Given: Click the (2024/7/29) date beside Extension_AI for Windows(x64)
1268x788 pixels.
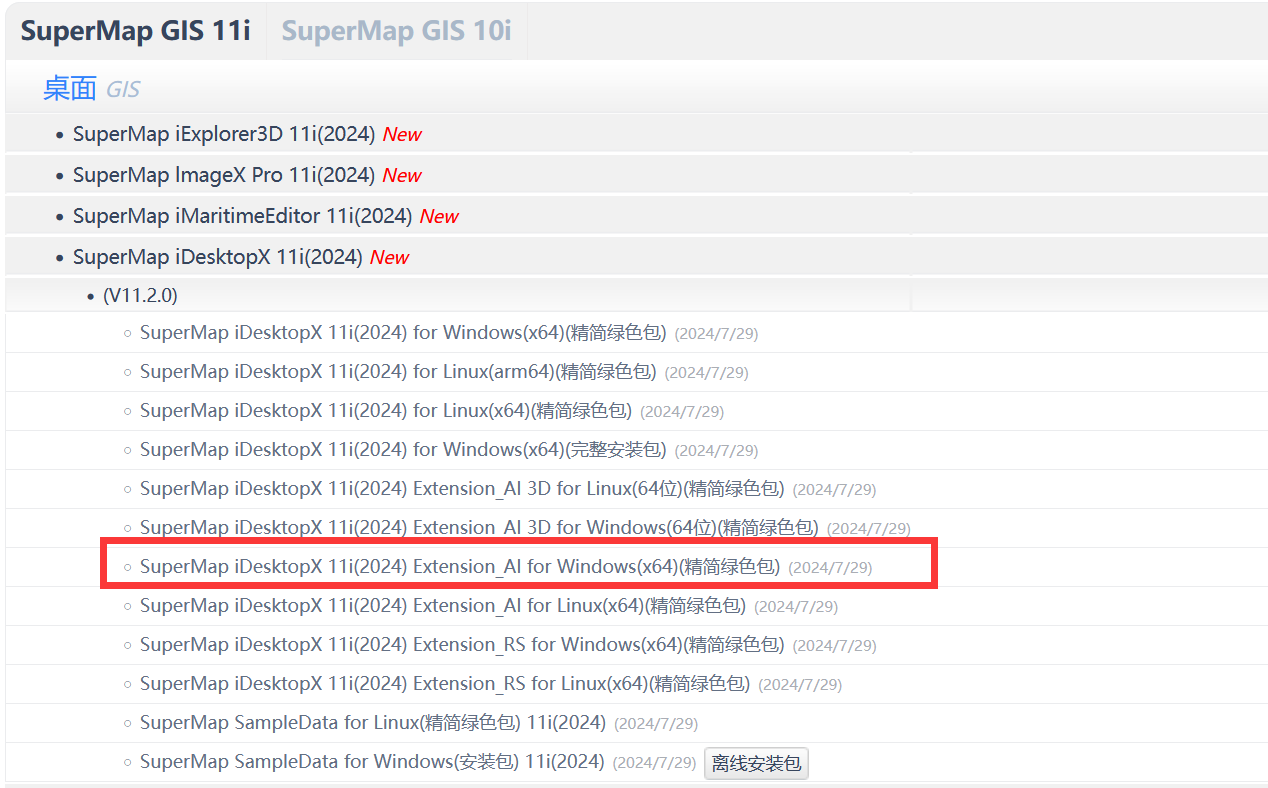Looking at the screenshot, I should click(830, 567).
